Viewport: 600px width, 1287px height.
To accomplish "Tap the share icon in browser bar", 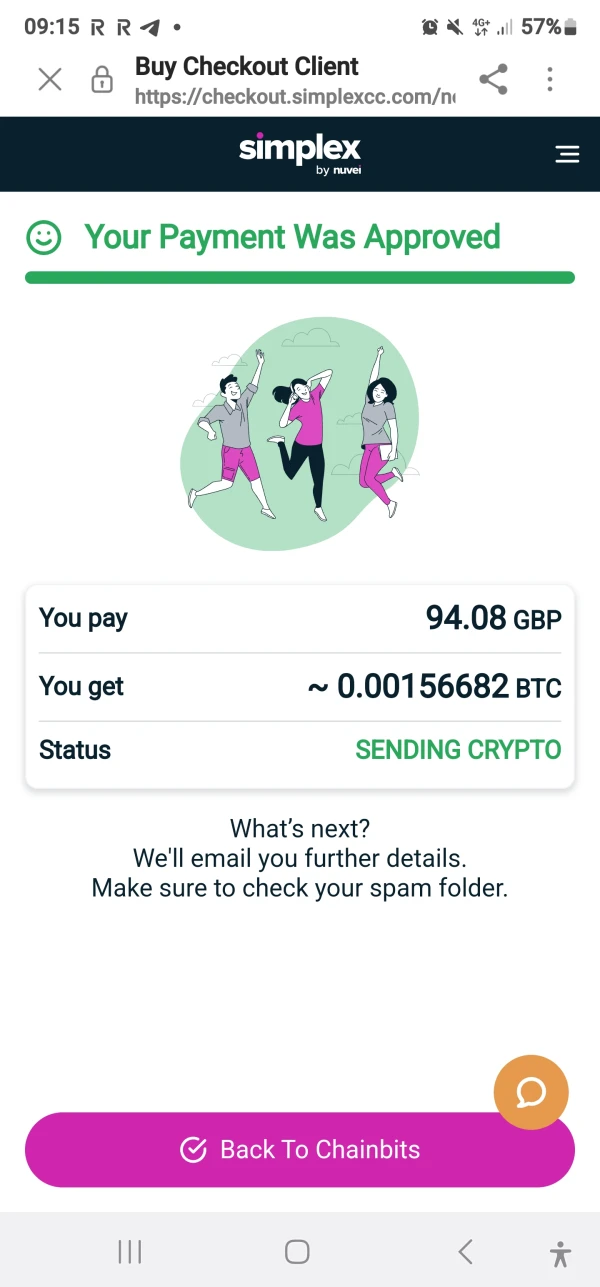I will point(493,80).
